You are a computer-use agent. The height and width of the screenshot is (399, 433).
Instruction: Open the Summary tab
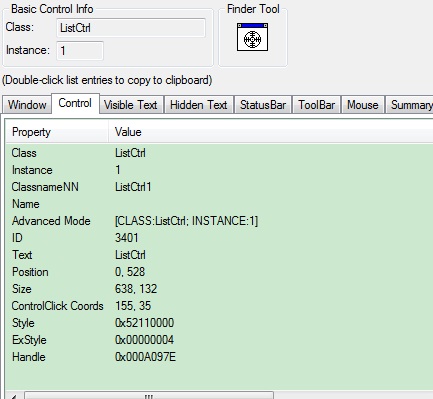(x=410, y=105)
